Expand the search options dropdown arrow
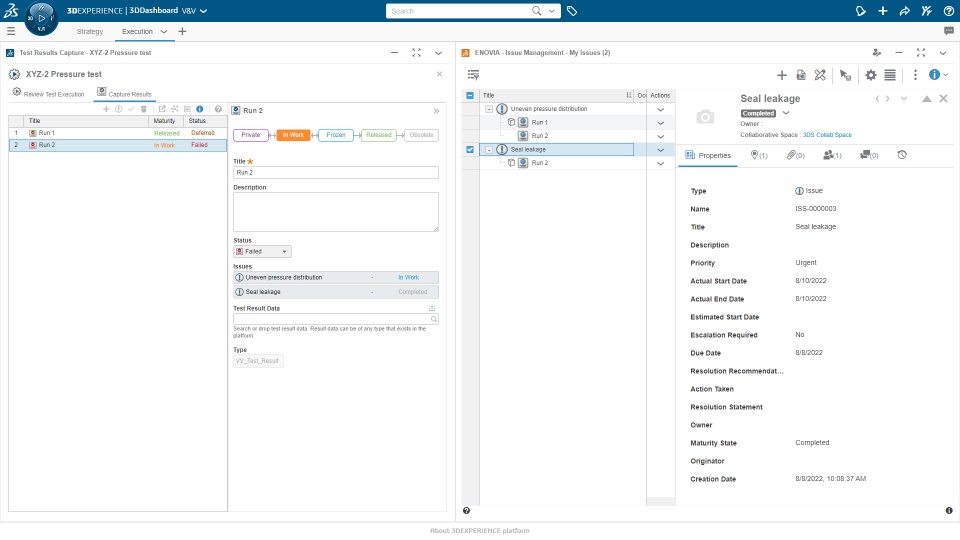The width and height of the screenshot is (960, 540). coord(552,11)
